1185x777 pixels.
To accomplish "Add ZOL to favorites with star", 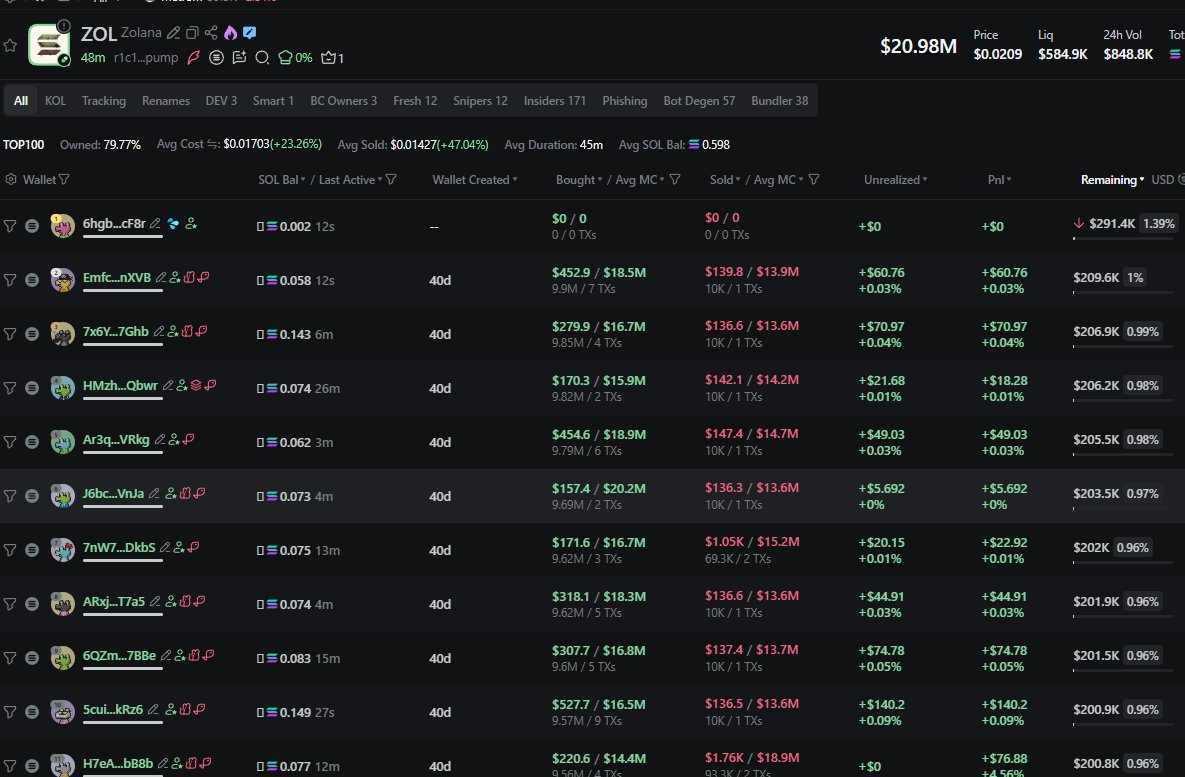I will (10, 45).
